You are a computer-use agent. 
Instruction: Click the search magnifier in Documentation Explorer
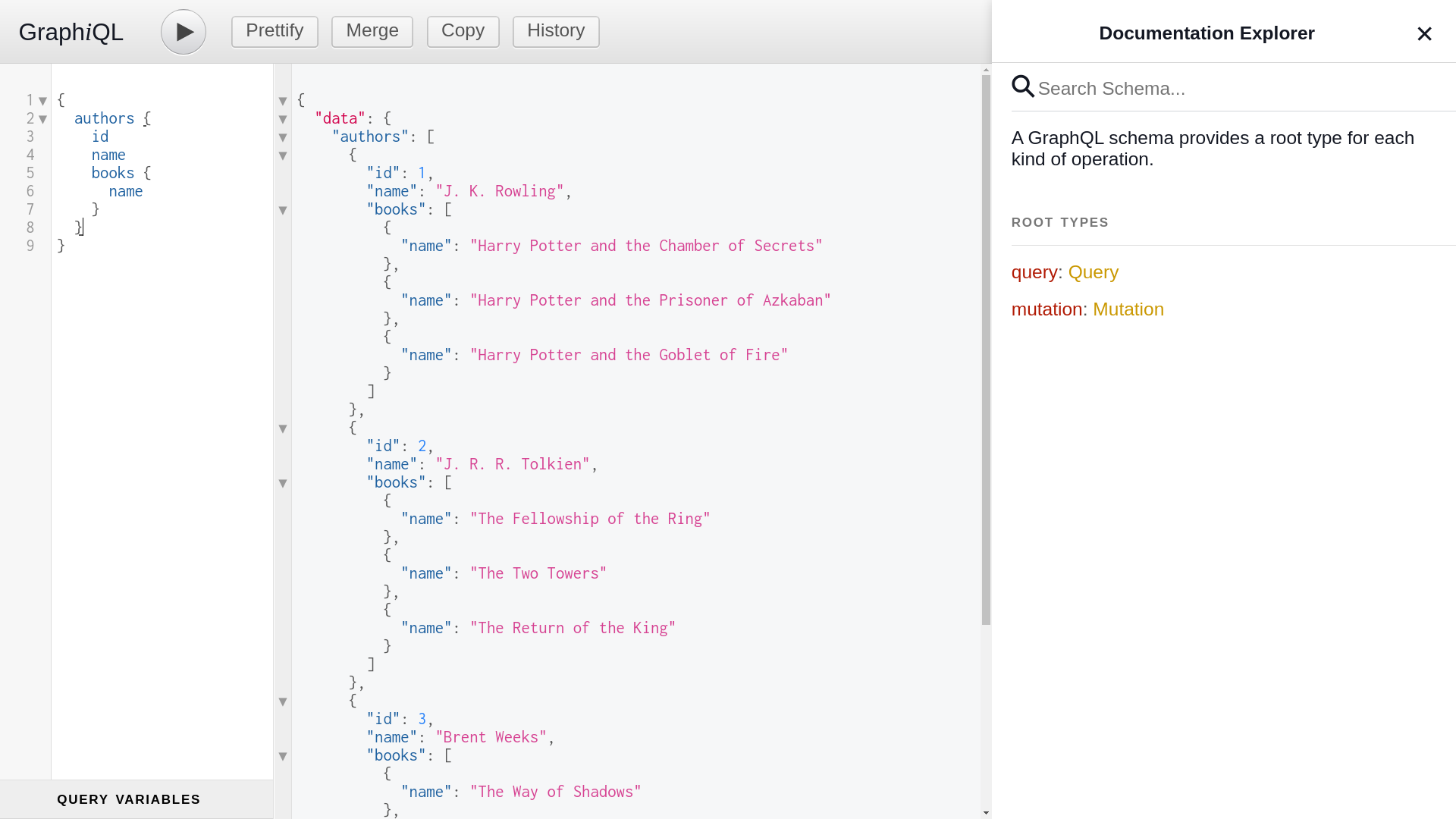(1022, 86)
